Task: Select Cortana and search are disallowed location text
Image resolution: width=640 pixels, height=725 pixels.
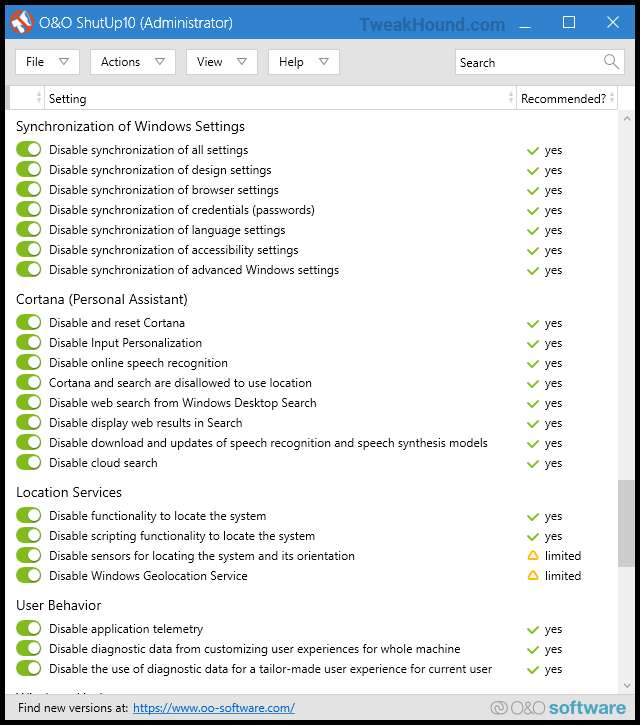Action: tap(180, 383)
